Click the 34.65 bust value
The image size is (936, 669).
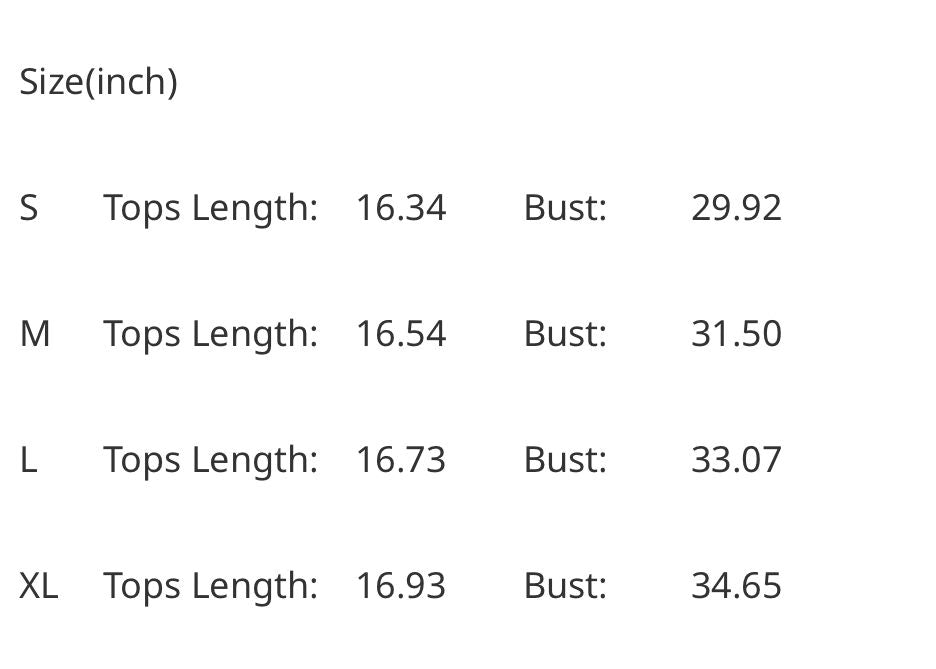[x=736, y=586]
